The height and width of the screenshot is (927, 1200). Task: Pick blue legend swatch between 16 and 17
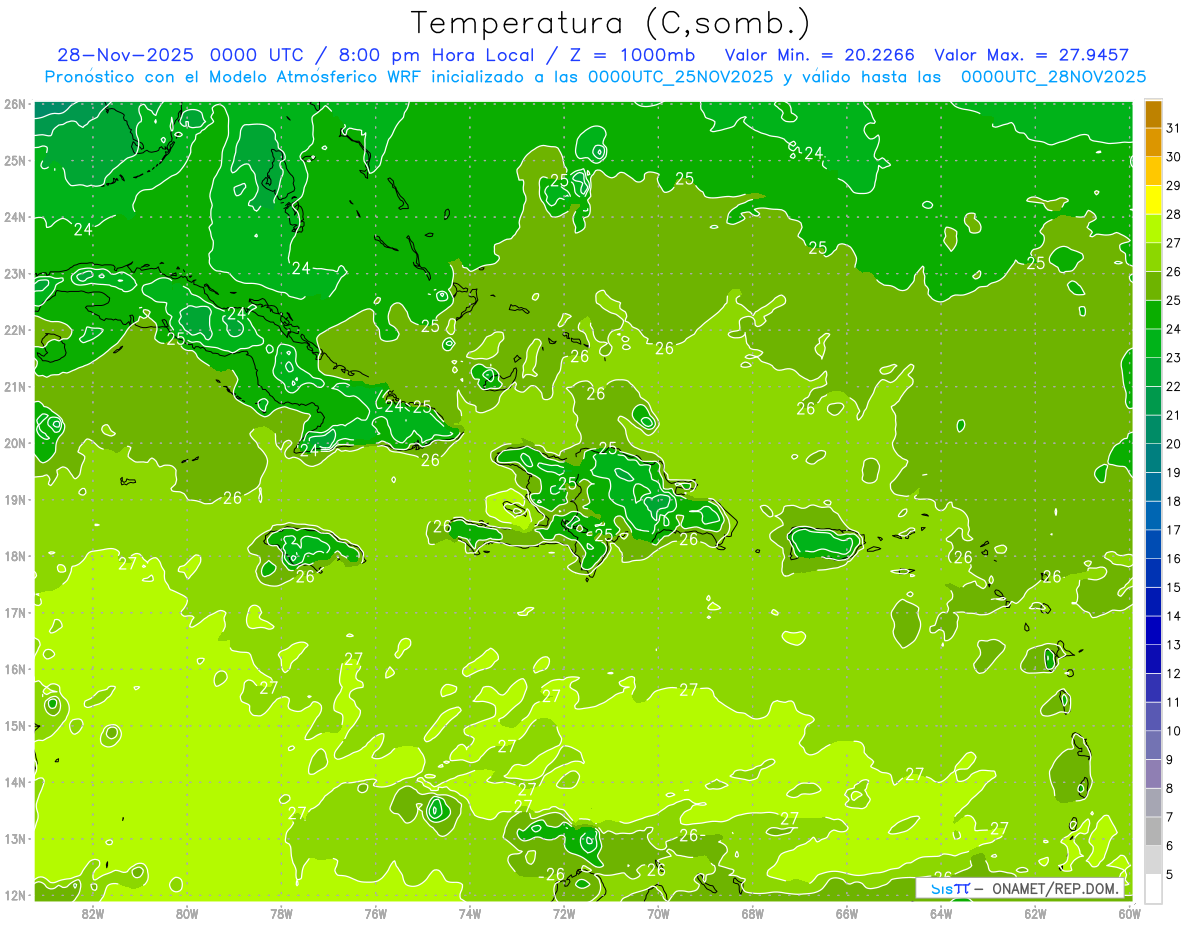click(1153, 544)
